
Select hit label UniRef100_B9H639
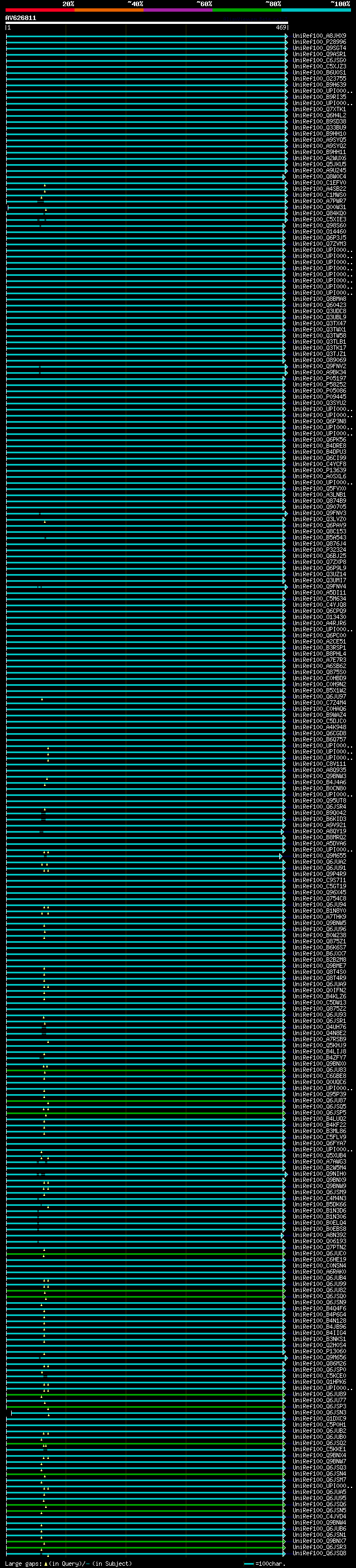(319, 85)
